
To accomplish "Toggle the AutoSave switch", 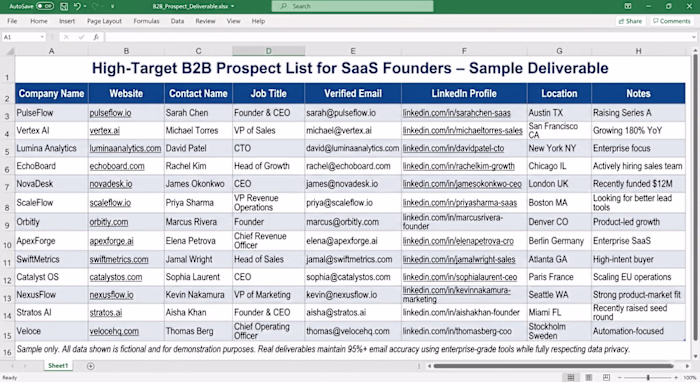I will click(45, 6).
